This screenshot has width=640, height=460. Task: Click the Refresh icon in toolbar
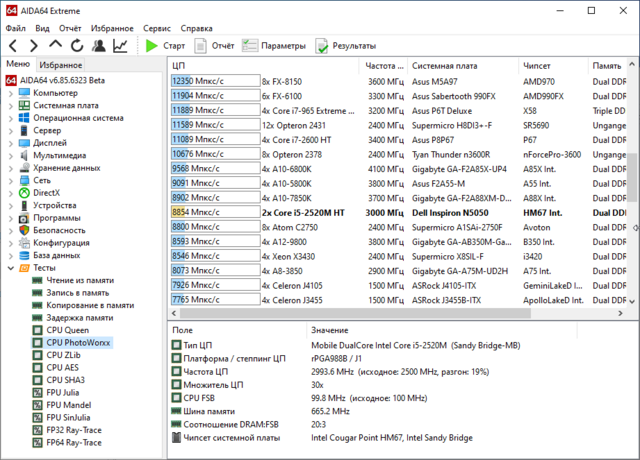pos(76,45)
